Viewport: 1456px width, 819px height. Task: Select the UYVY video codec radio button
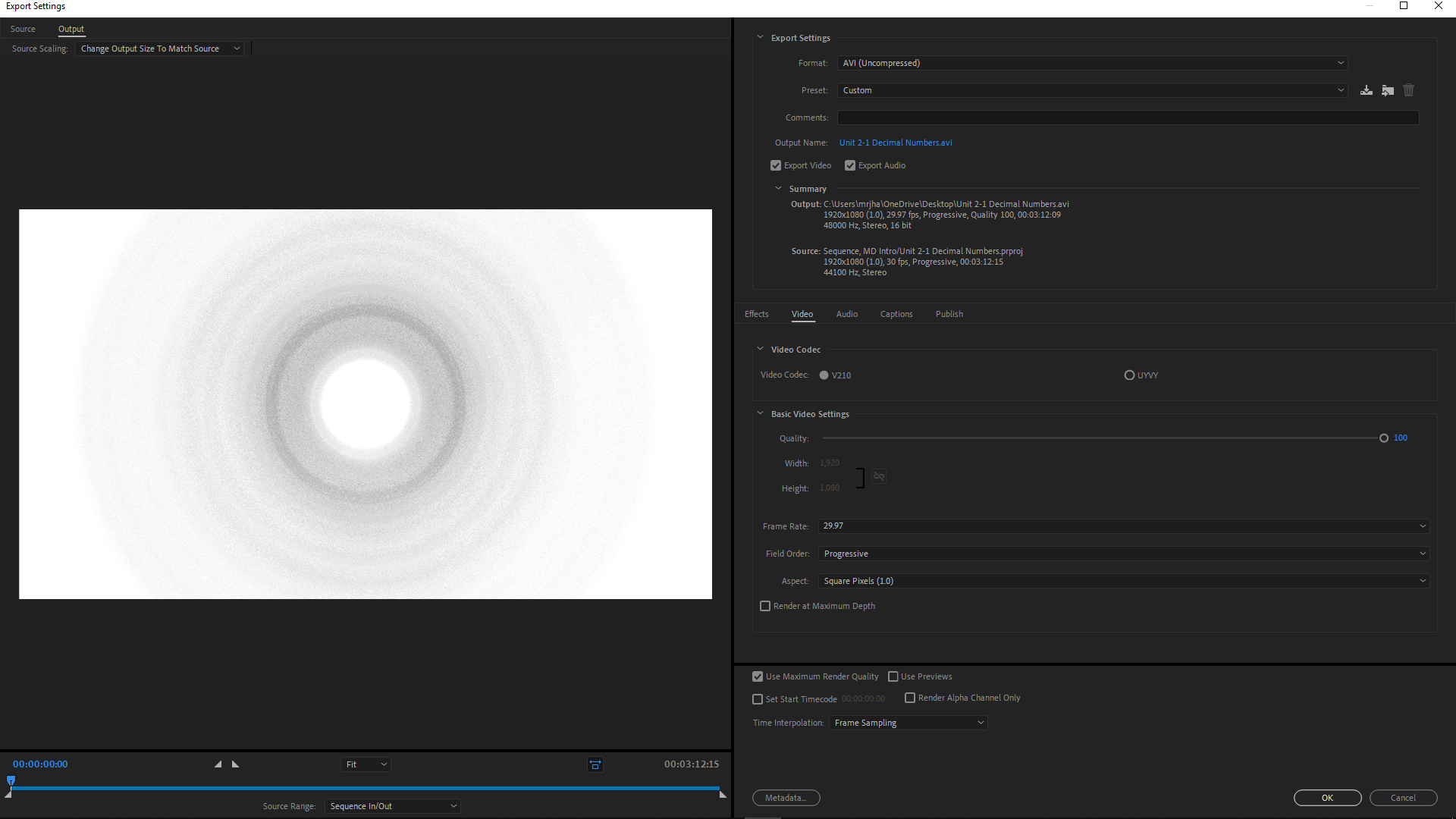click(x=1129, y=375)
